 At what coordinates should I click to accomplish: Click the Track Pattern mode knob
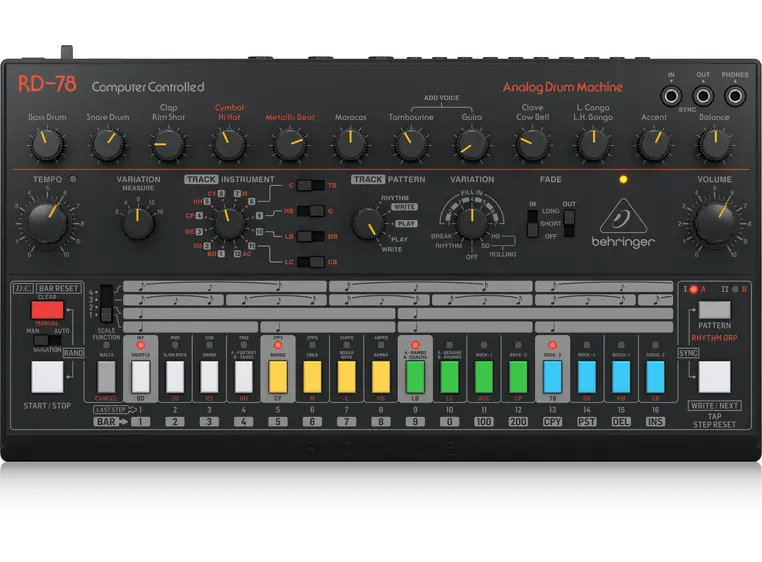[368, 223]
